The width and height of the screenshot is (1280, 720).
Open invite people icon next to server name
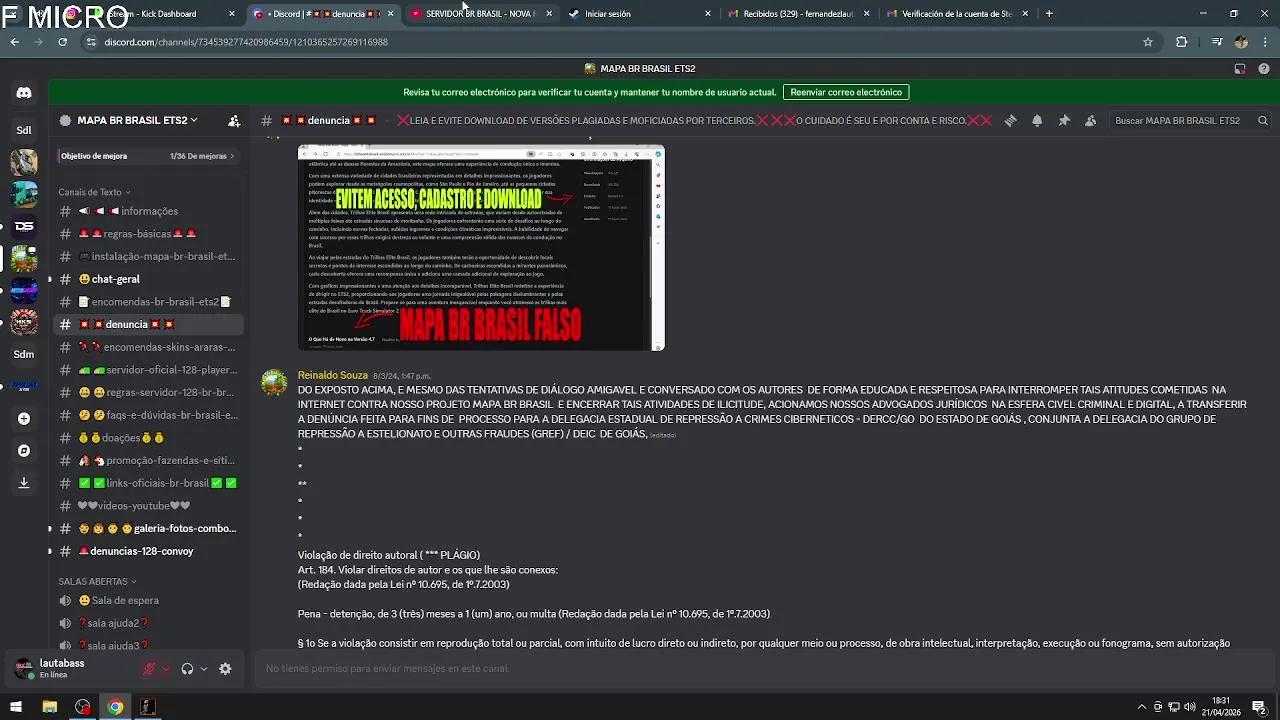coord(234,120)
